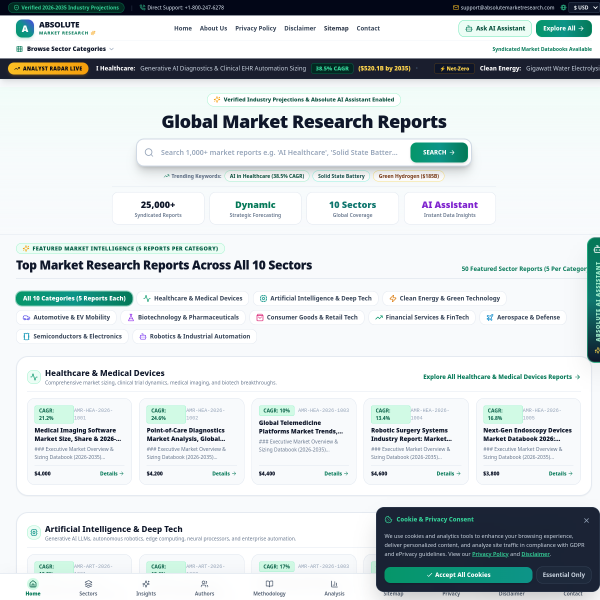The image size is (600, 600).
Task: Click the Home icon in bottom bar
Action: 33,584
